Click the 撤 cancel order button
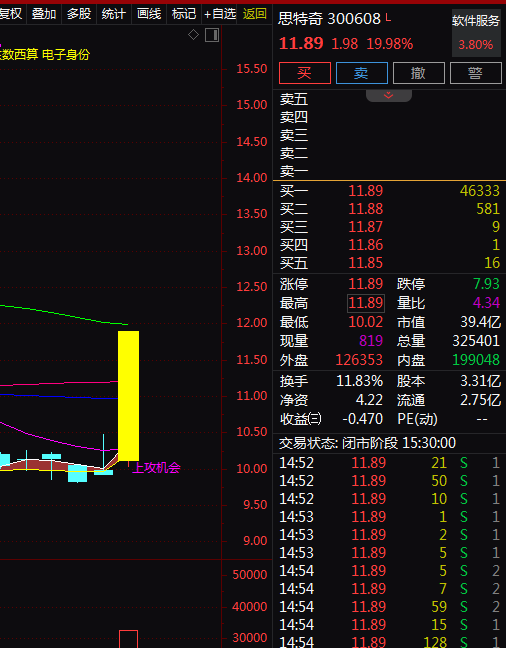Image resolution: width=506 pixels, height=648 pixels. 419,73
